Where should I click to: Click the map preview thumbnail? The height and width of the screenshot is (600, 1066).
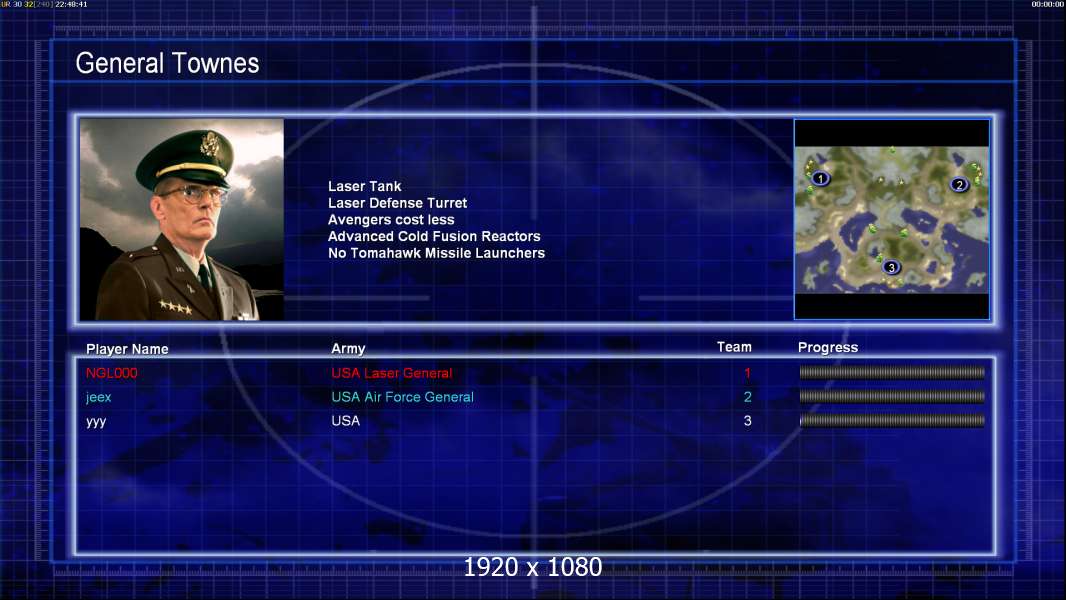(892, 219)
